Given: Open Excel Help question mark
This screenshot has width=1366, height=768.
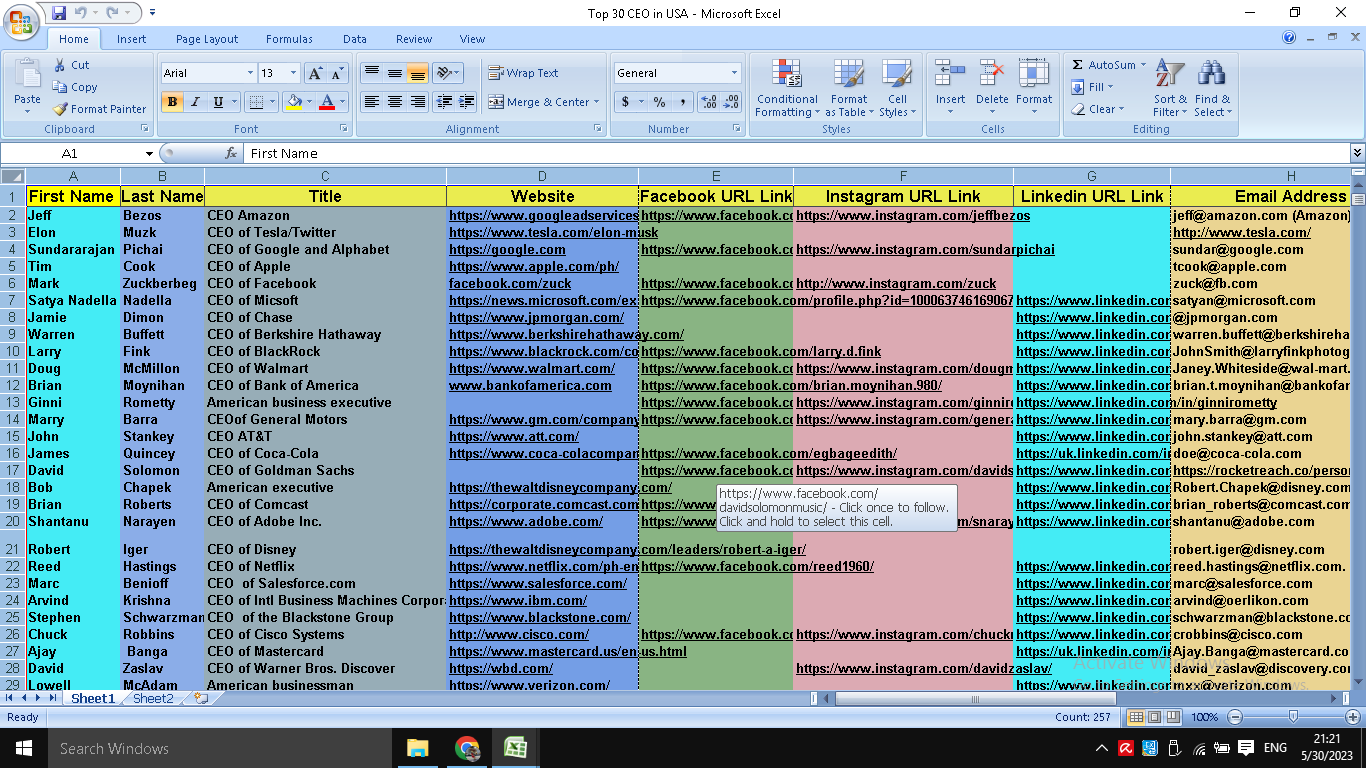Looking at the screenshot, I should tap(1289, 38).
